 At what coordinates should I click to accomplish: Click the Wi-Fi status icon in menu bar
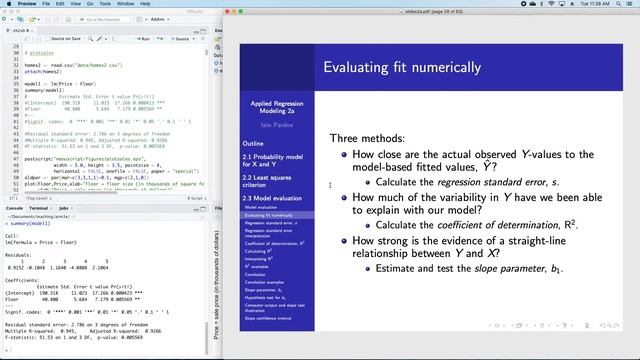551,4
